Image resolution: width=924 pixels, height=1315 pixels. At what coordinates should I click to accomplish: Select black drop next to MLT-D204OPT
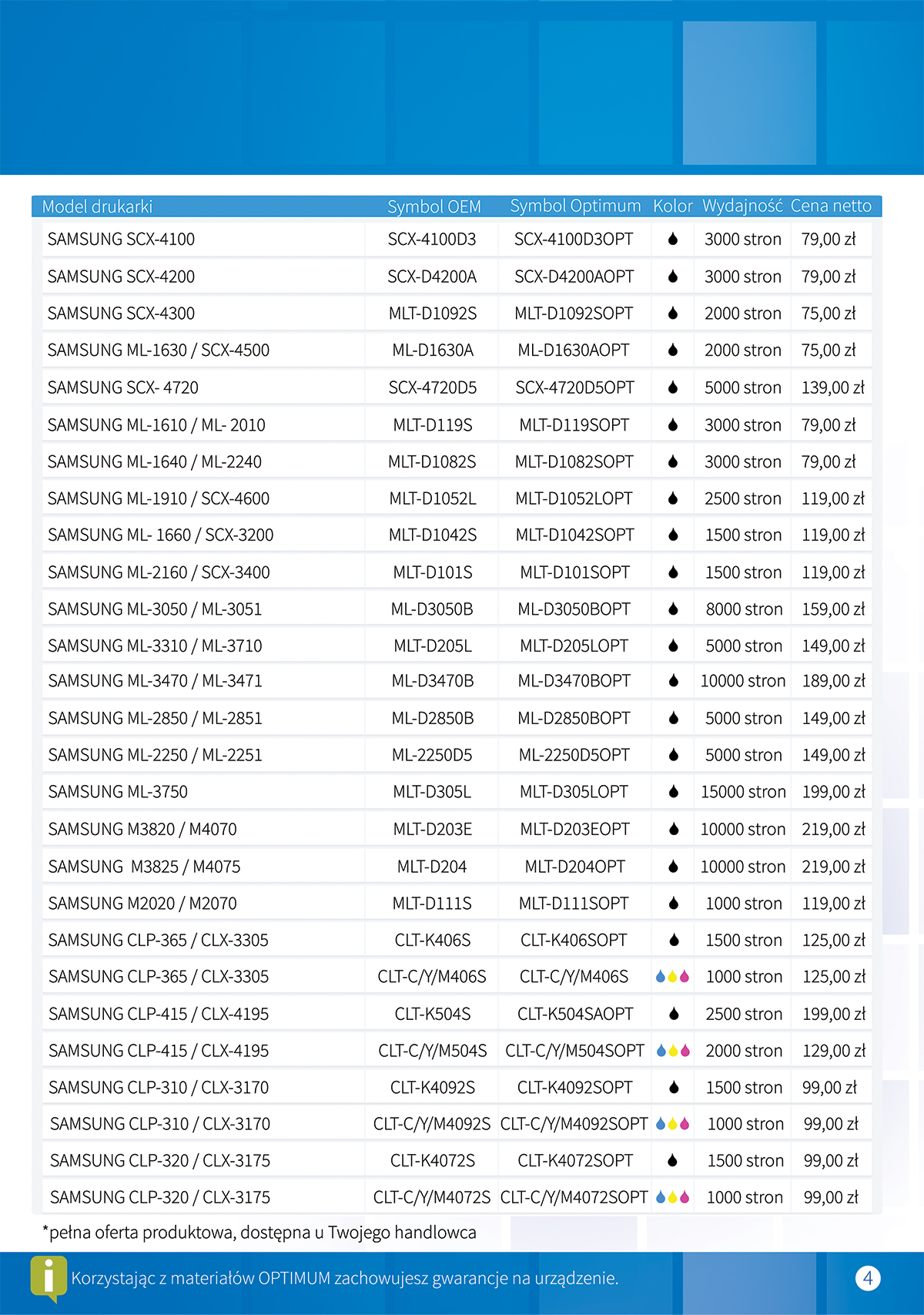674,867
